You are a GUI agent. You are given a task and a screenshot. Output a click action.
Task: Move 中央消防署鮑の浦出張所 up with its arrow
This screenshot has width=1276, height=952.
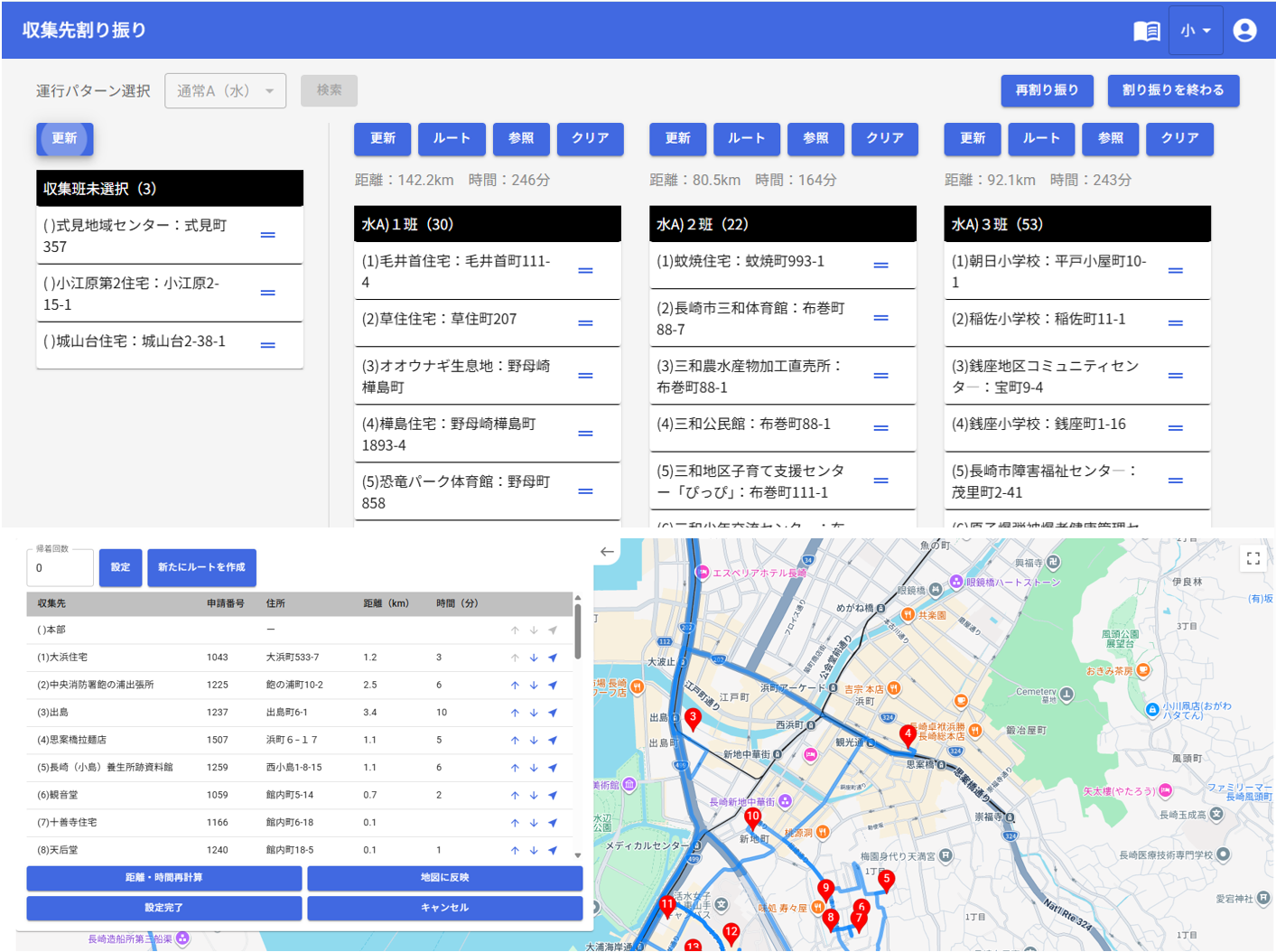tap(515, 686)
